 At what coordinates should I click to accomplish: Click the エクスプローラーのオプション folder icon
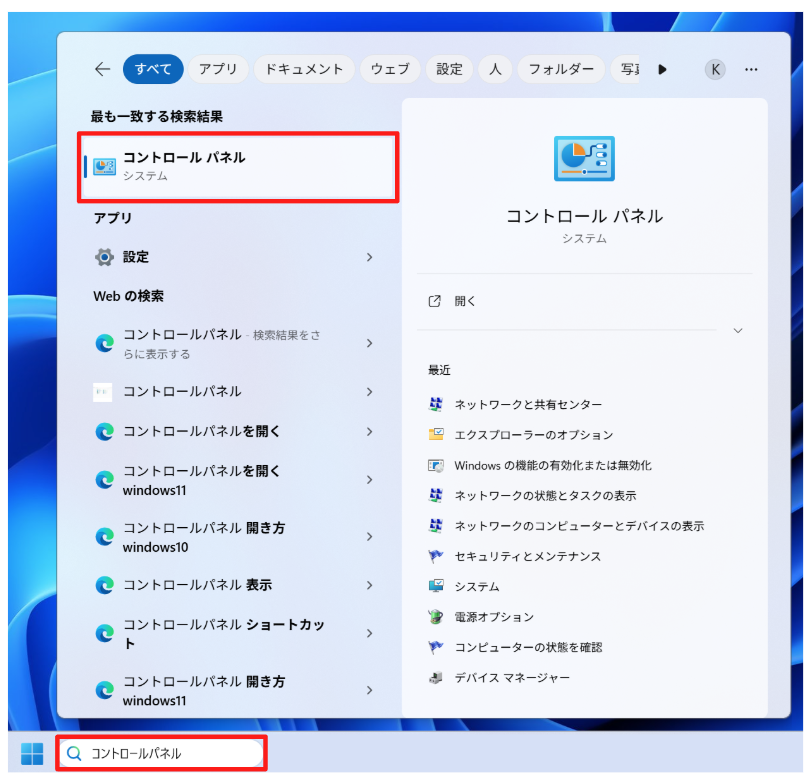coord(435,434)
